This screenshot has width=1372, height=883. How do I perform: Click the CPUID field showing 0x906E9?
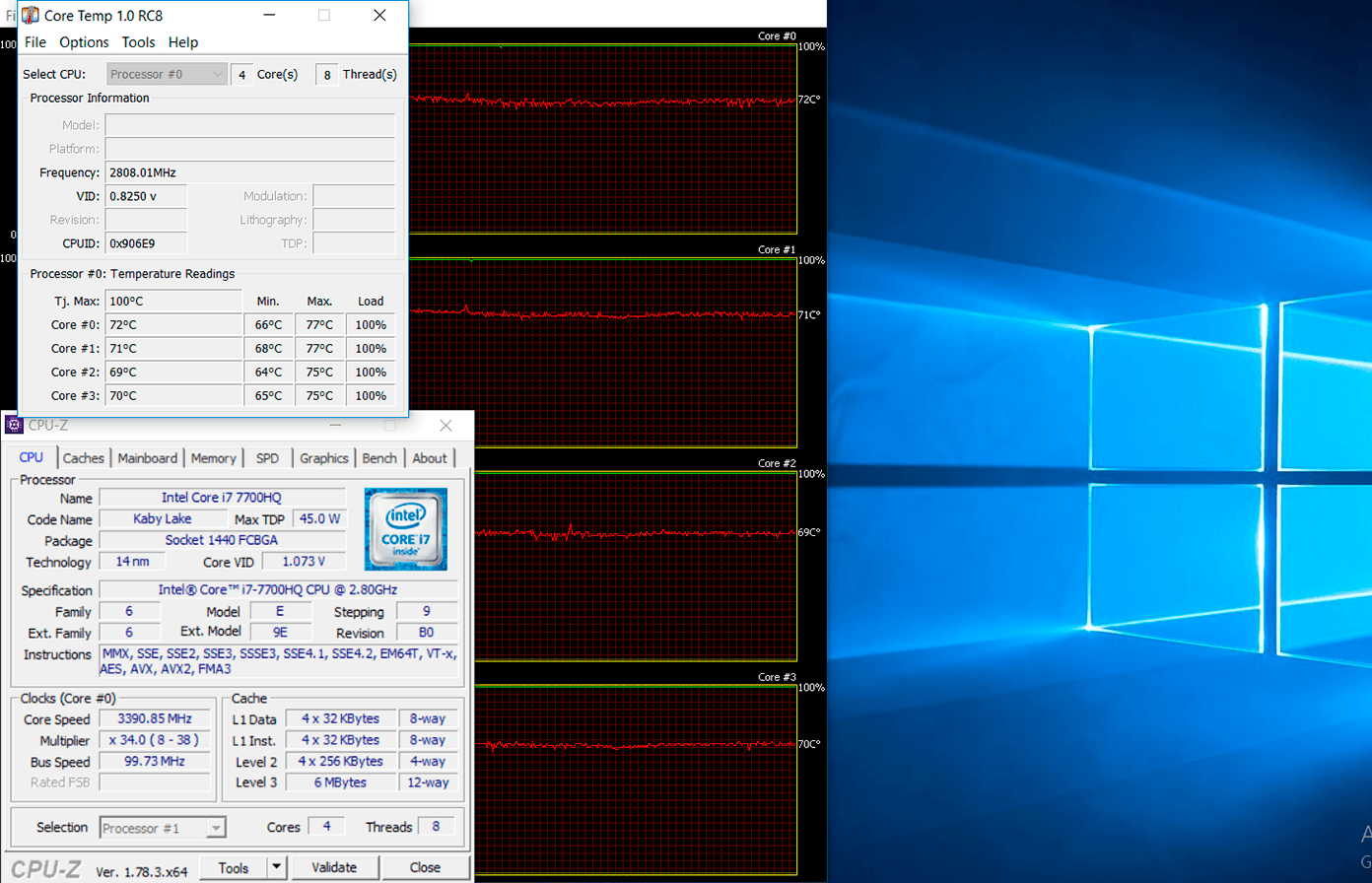pos(146,243)
